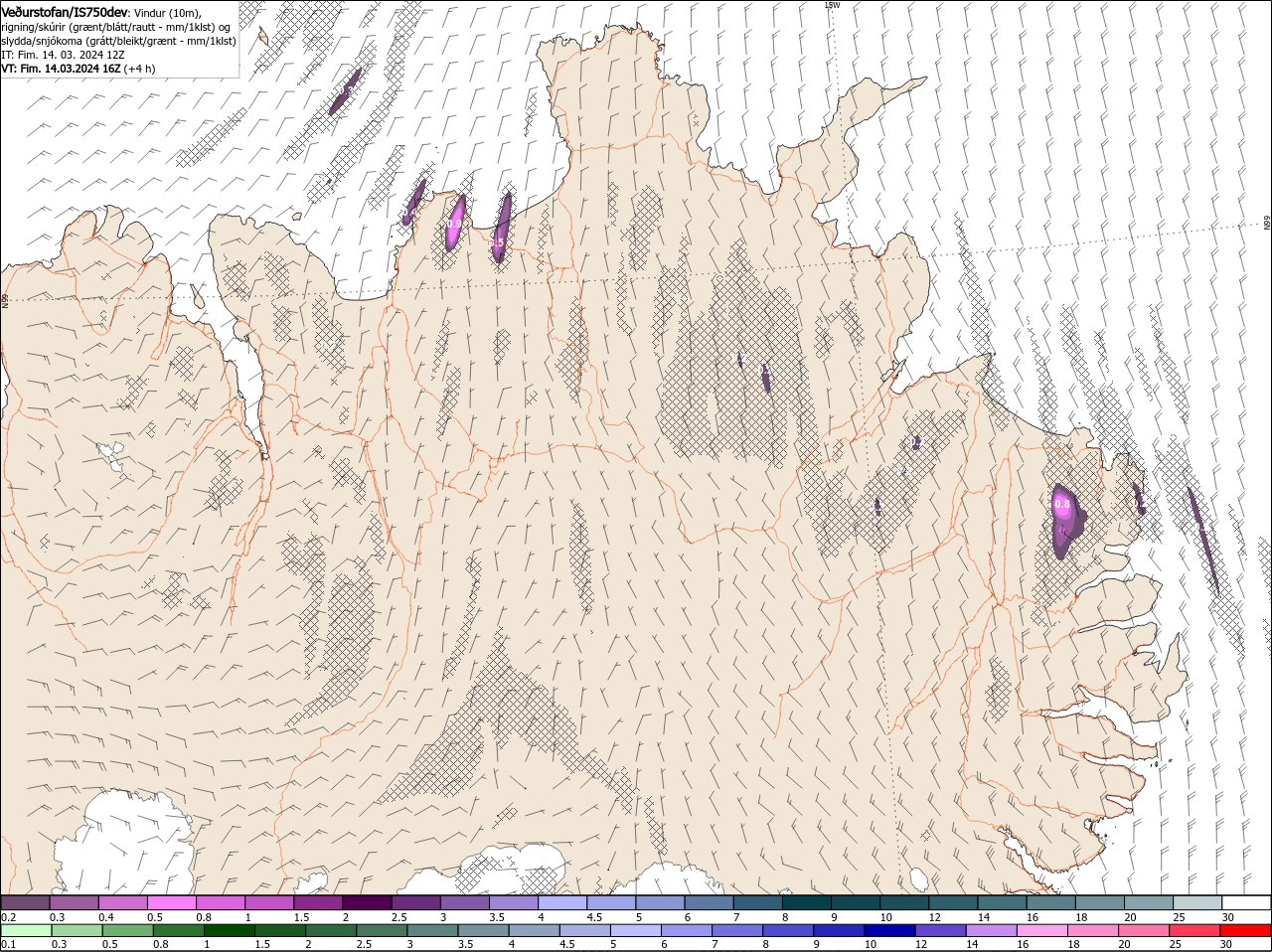Click the medium blue 8 rain-scale swatch

coord(787,931)
